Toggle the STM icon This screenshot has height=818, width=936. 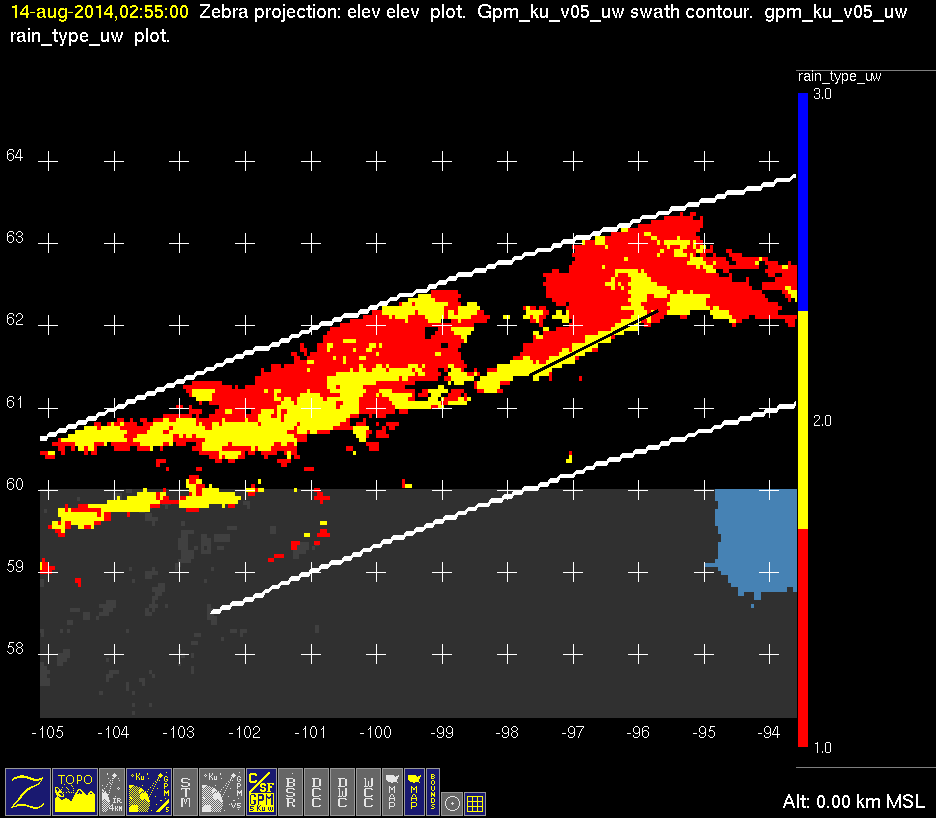coord(186,791)
